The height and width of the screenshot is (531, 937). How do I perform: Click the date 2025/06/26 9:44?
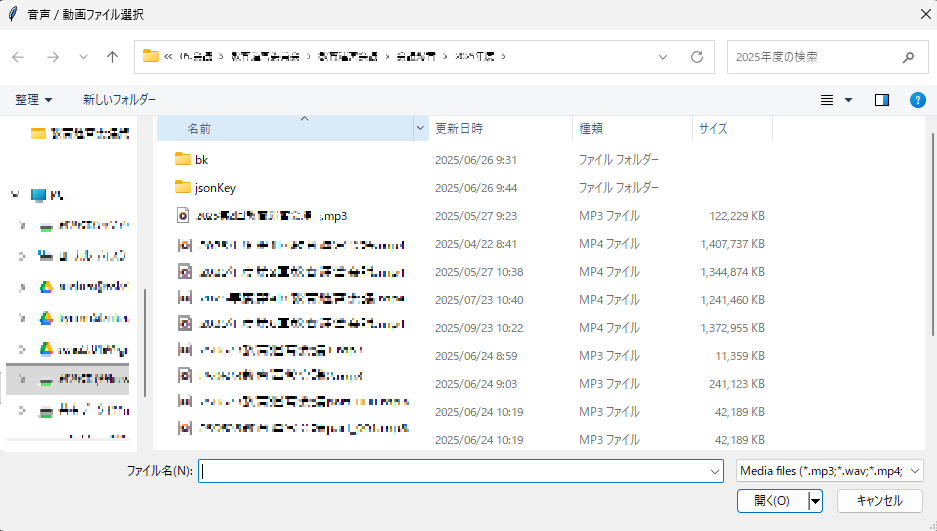476,188
